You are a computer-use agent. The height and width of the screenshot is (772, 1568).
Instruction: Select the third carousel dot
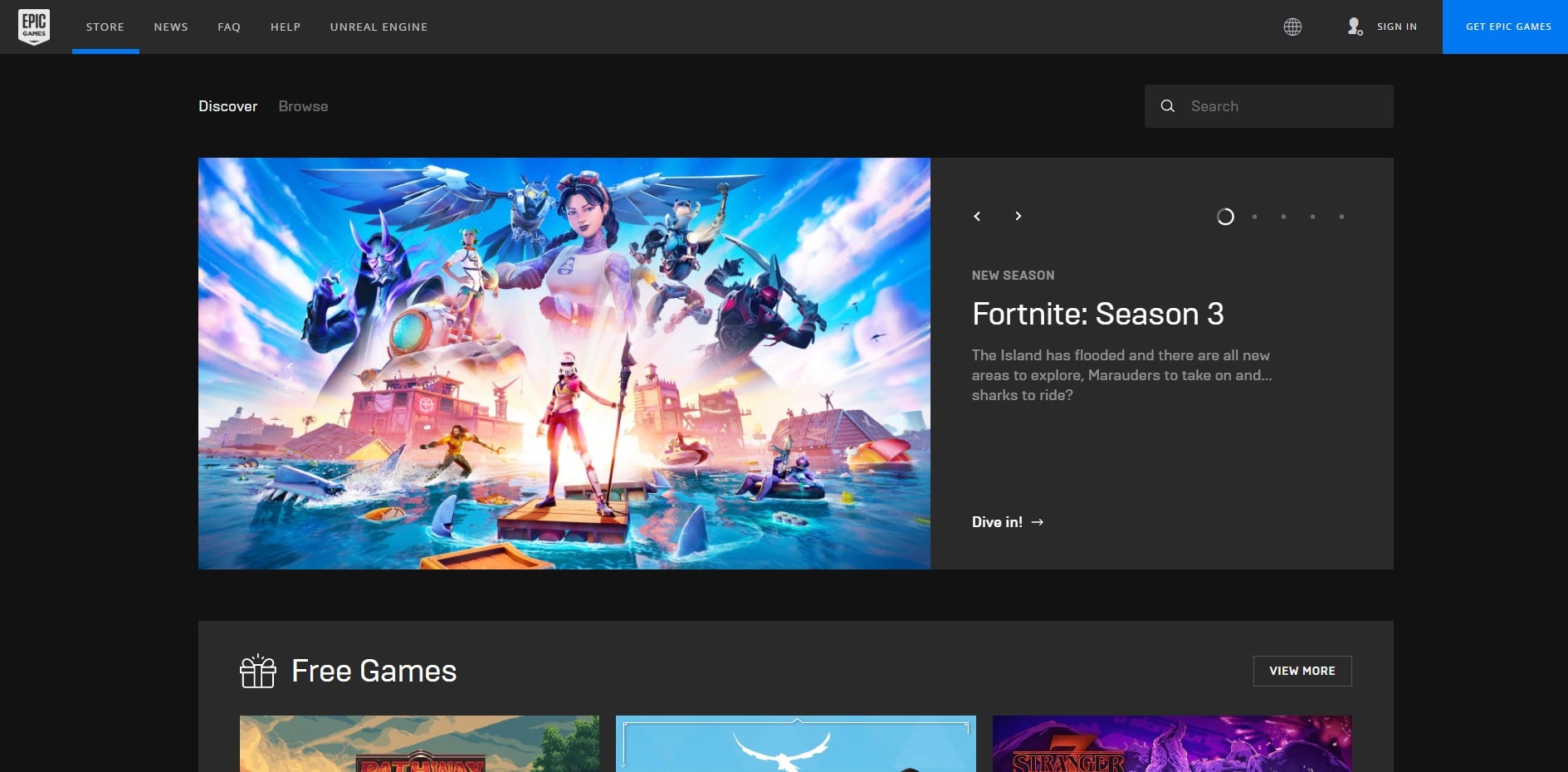(x=1283, y=217)
